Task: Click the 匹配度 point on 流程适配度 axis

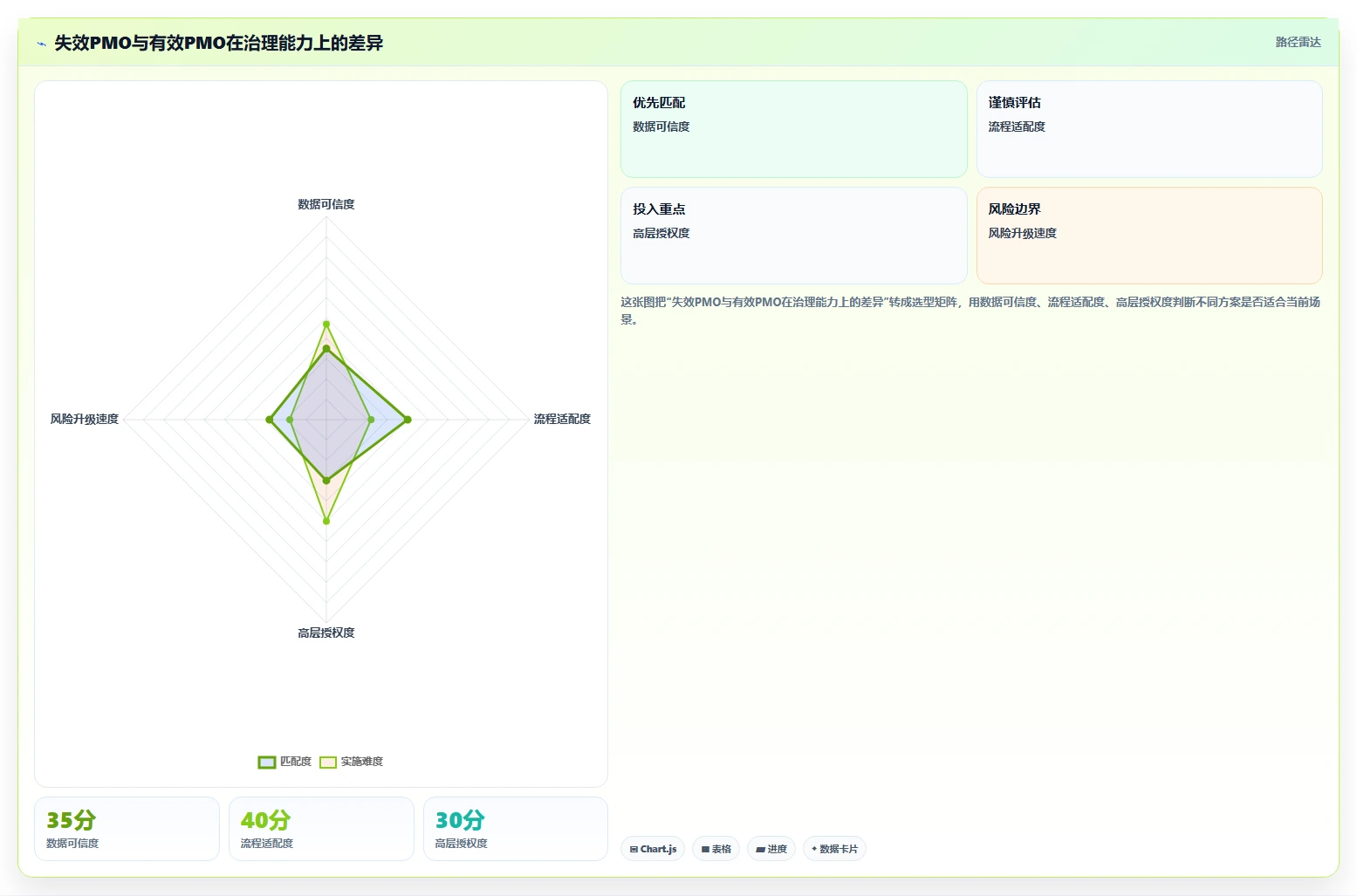Action: click(x=408, y=420)
